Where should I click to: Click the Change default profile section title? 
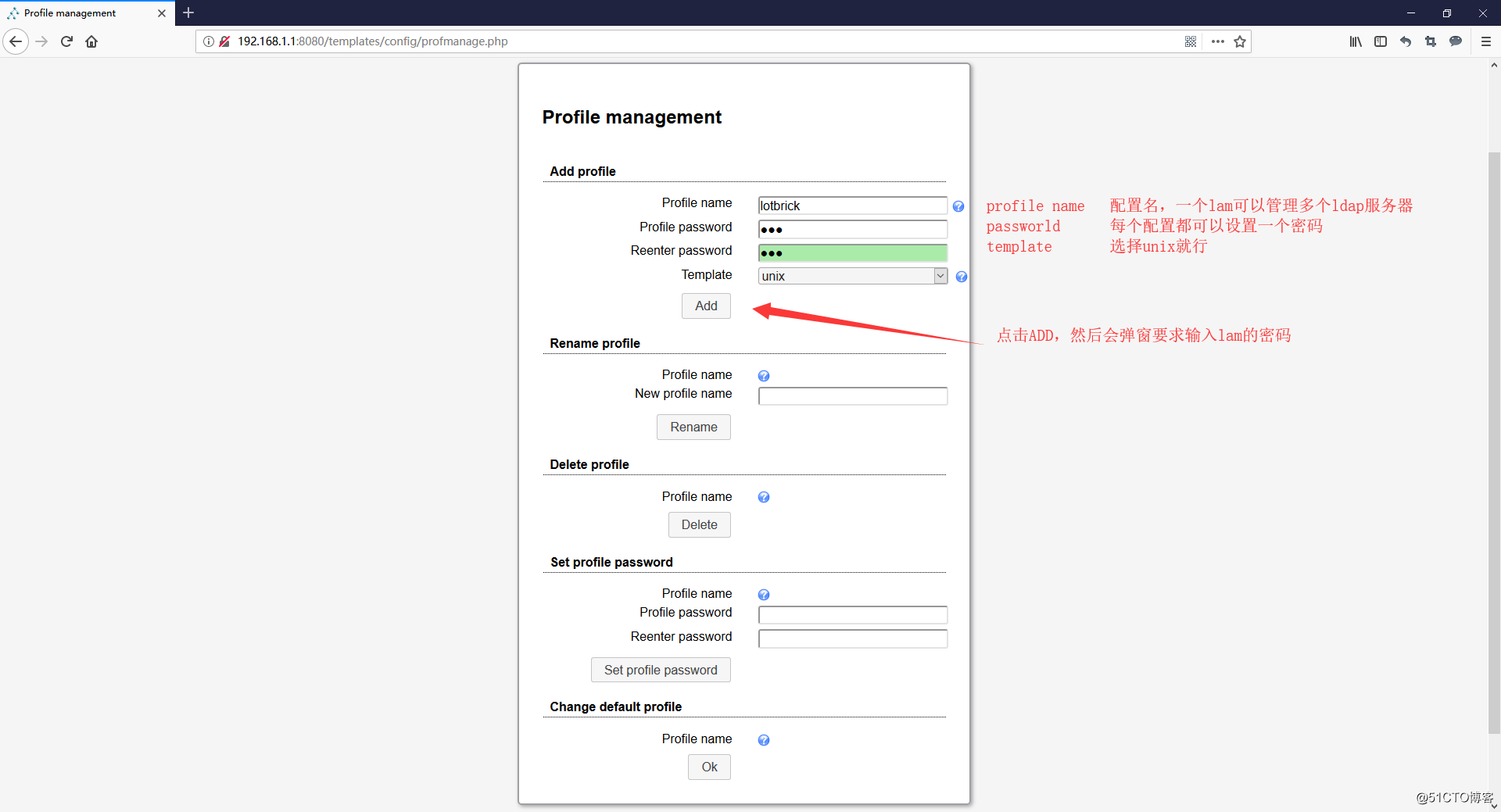615,706
